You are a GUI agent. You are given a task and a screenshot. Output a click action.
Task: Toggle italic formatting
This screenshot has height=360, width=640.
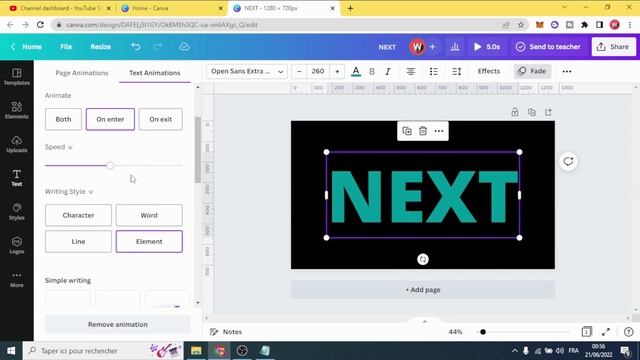[x=388, y=71]
